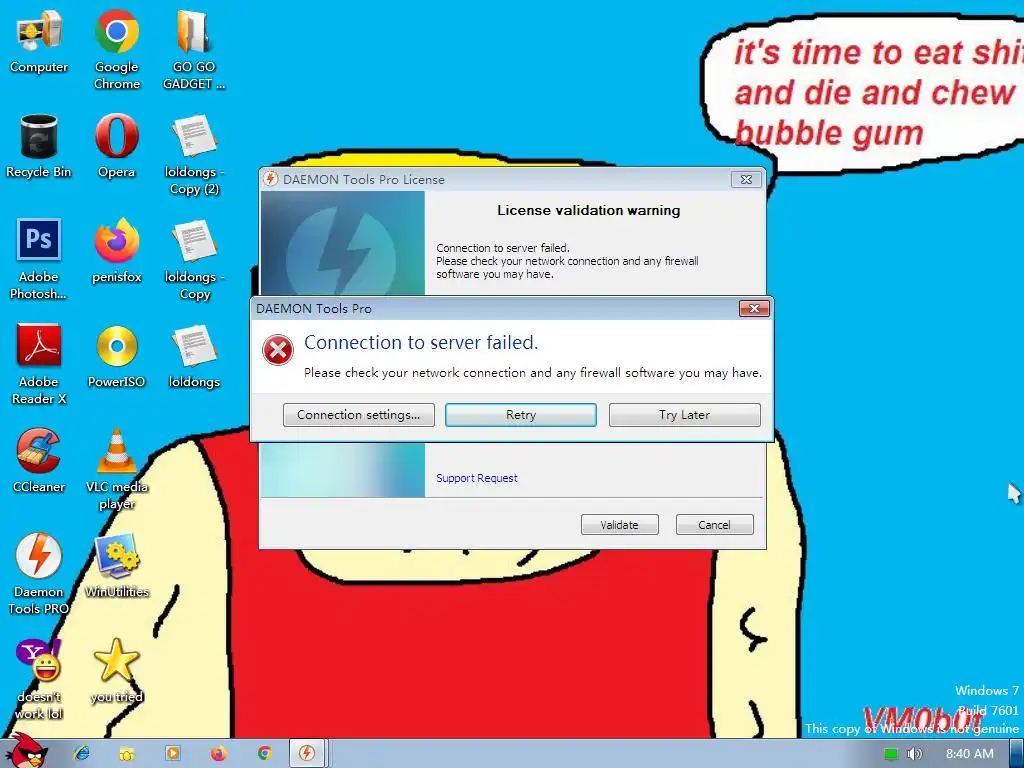1024x768 pixels.
Task: Open the green network tray icon
Action: tap(891, 754)
